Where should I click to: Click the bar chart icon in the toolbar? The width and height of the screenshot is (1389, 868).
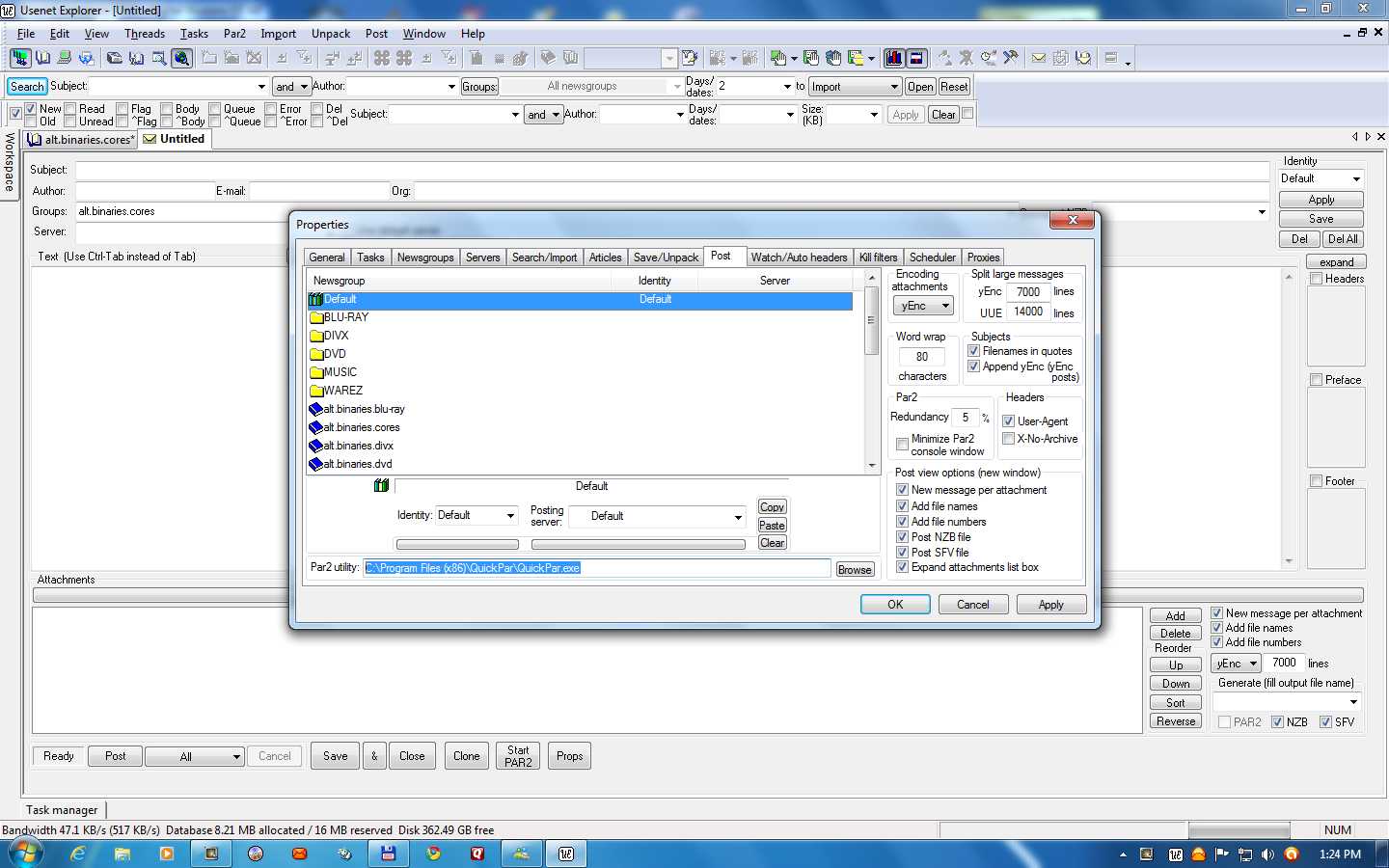point(894,58)
